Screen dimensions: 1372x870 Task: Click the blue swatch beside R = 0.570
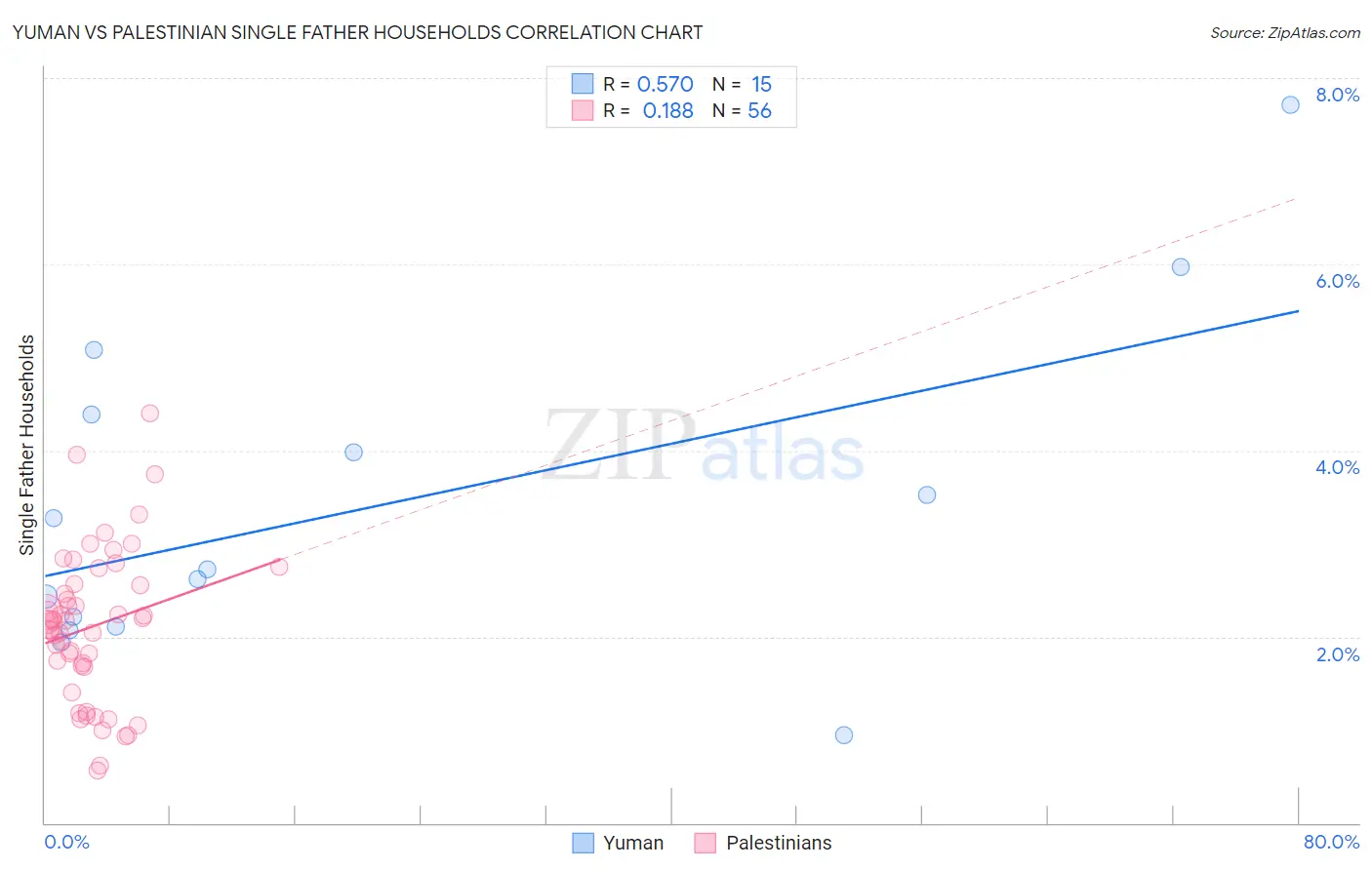coord(583,84)
